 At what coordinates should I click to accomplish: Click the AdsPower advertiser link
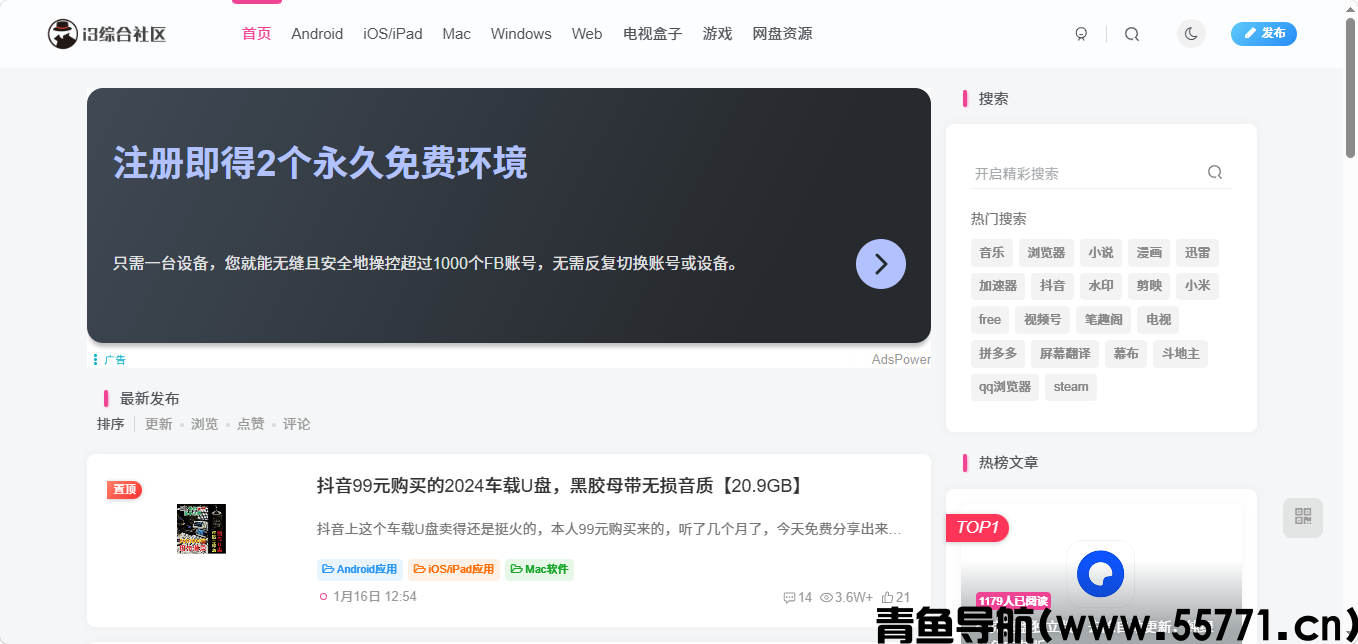901,359
